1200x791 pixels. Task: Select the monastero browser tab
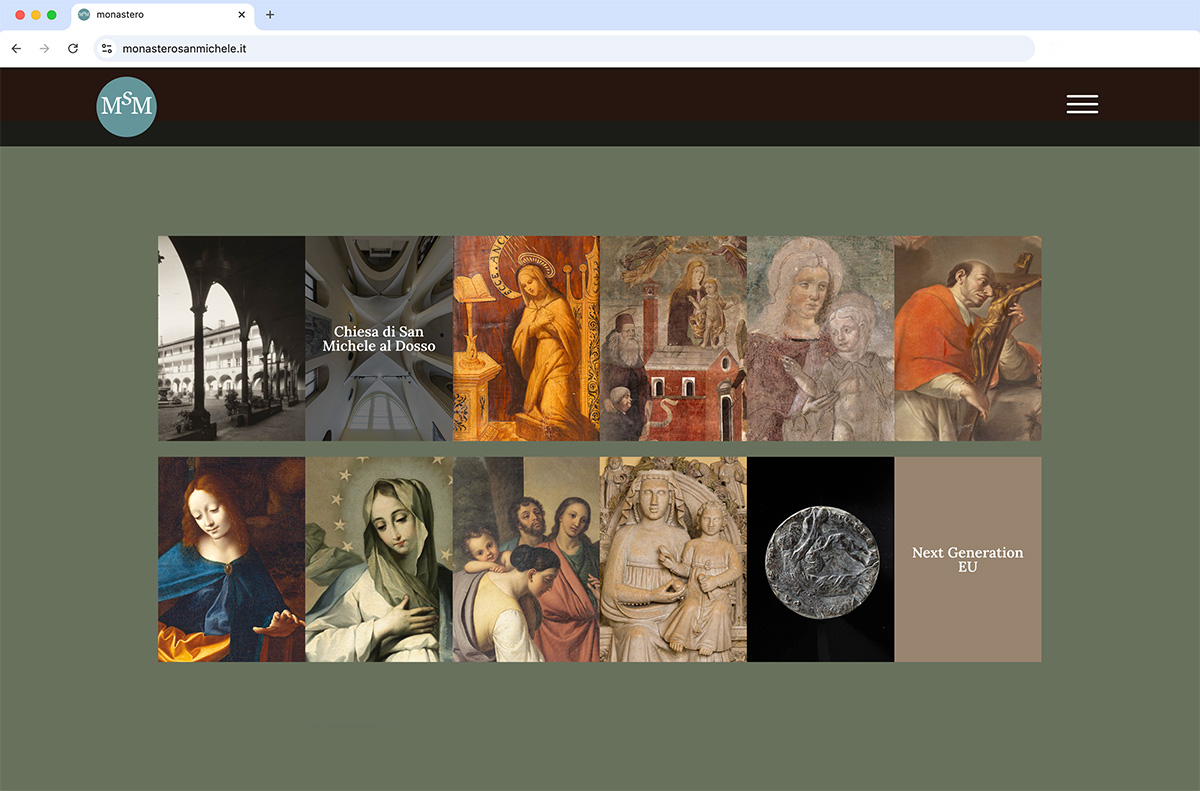161,15
